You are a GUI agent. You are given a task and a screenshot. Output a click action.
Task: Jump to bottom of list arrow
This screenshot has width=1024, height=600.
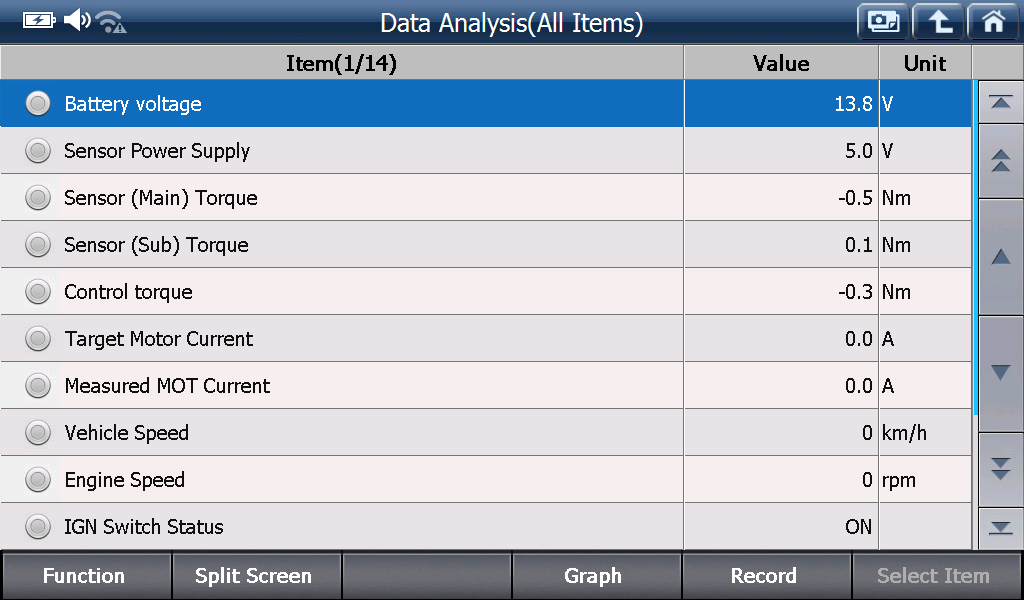[x=1000, y=528]
